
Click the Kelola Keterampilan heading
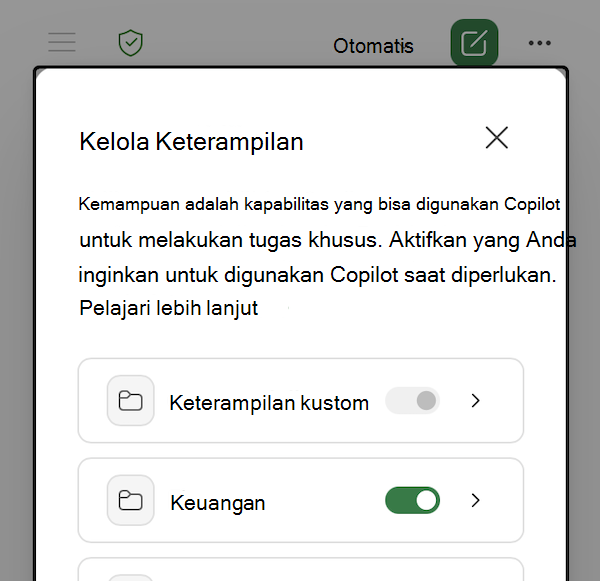(191, 142)
